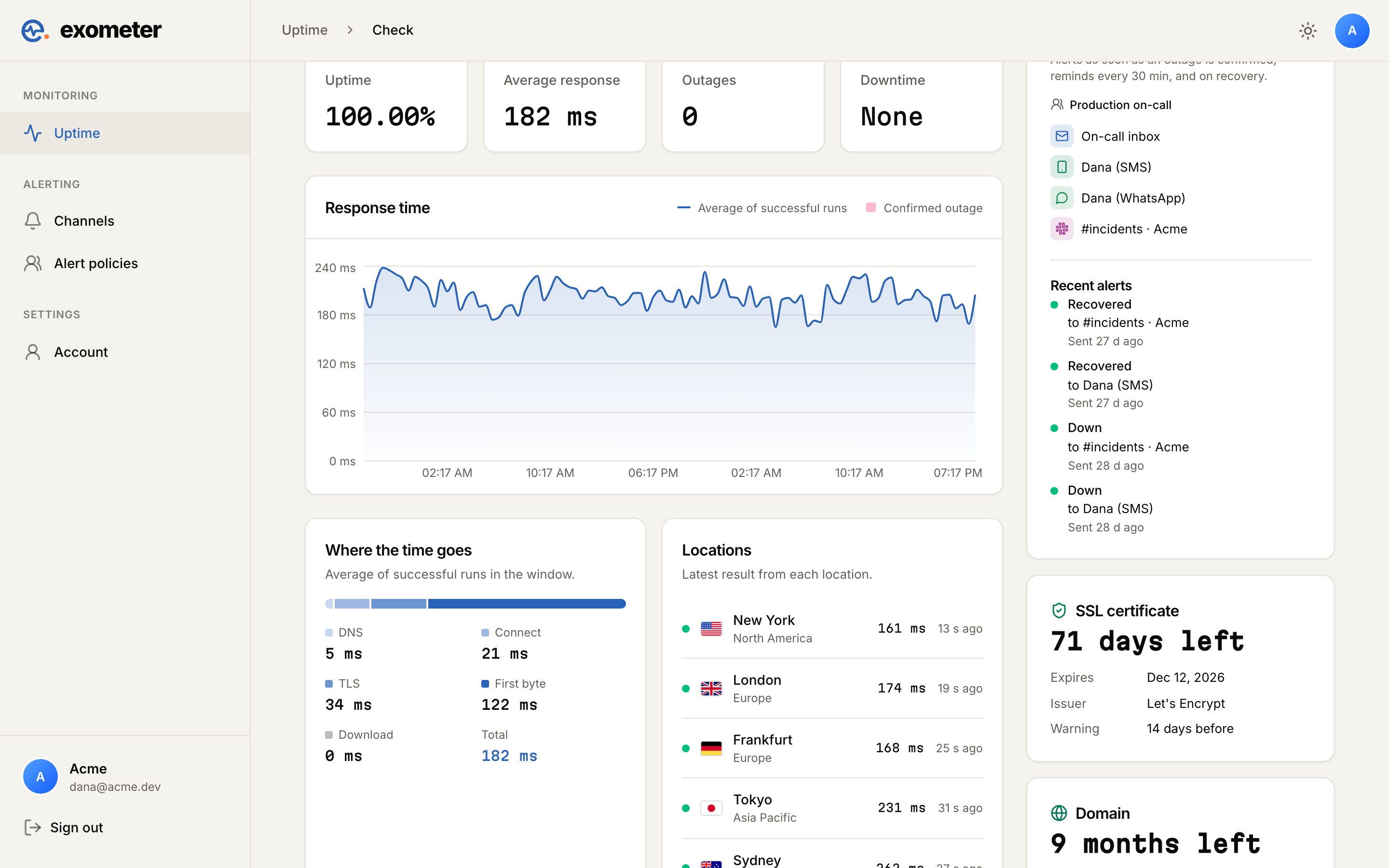Click the dana@acme.dev email text
Viewport: 1389px width, 868px height.
(115, 787)
